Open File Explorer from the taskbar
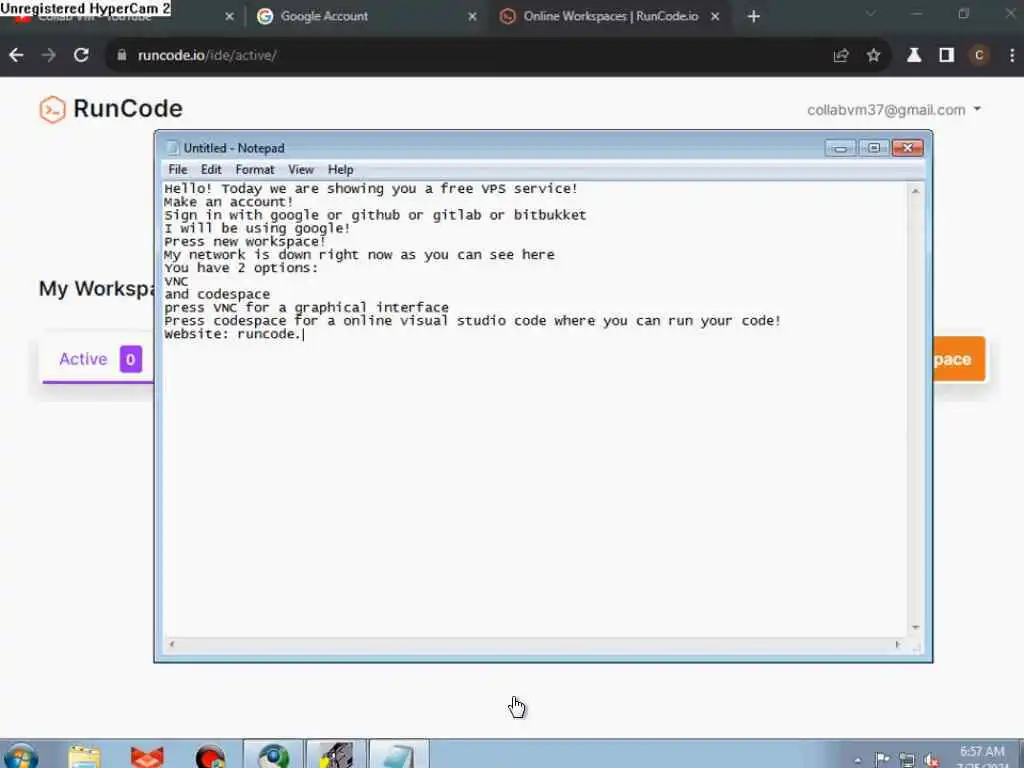The width and height of the screenshot is (1024, 768). click(x=84, y=756)
